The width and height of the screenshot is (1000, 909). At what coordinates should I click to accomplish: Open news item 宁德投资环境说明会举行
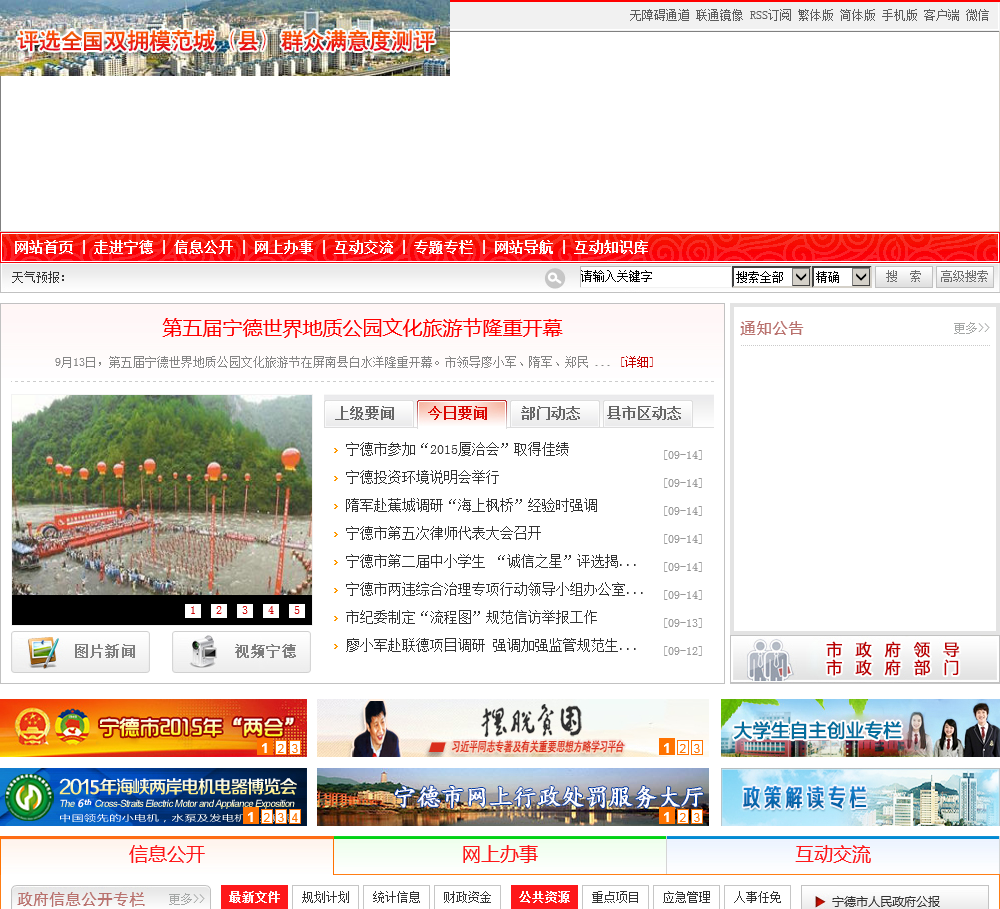pyautogui.click(x=422, y=477)
